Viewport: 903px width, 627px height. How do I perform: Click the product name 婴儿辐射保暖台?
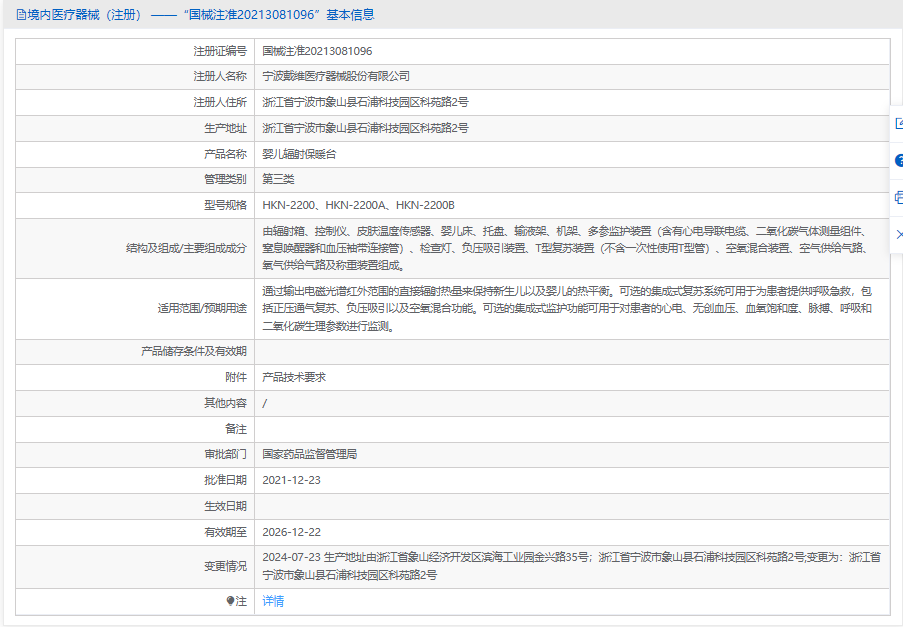click(x=299, y=154)
